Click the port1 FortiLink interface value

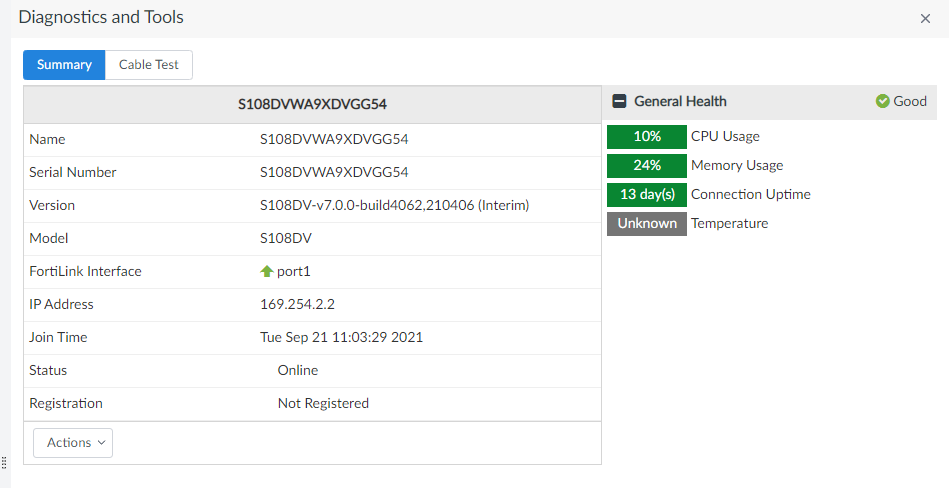pyautogui.click(x=294, y=271)
